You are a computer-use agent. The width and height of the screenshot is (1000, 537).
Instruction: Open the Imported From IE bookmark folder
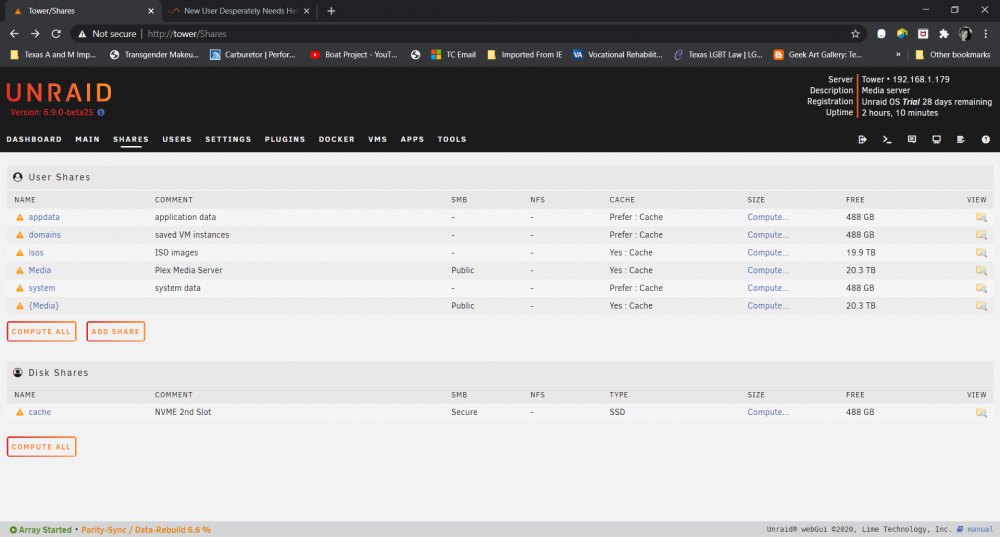click(525, 55)
